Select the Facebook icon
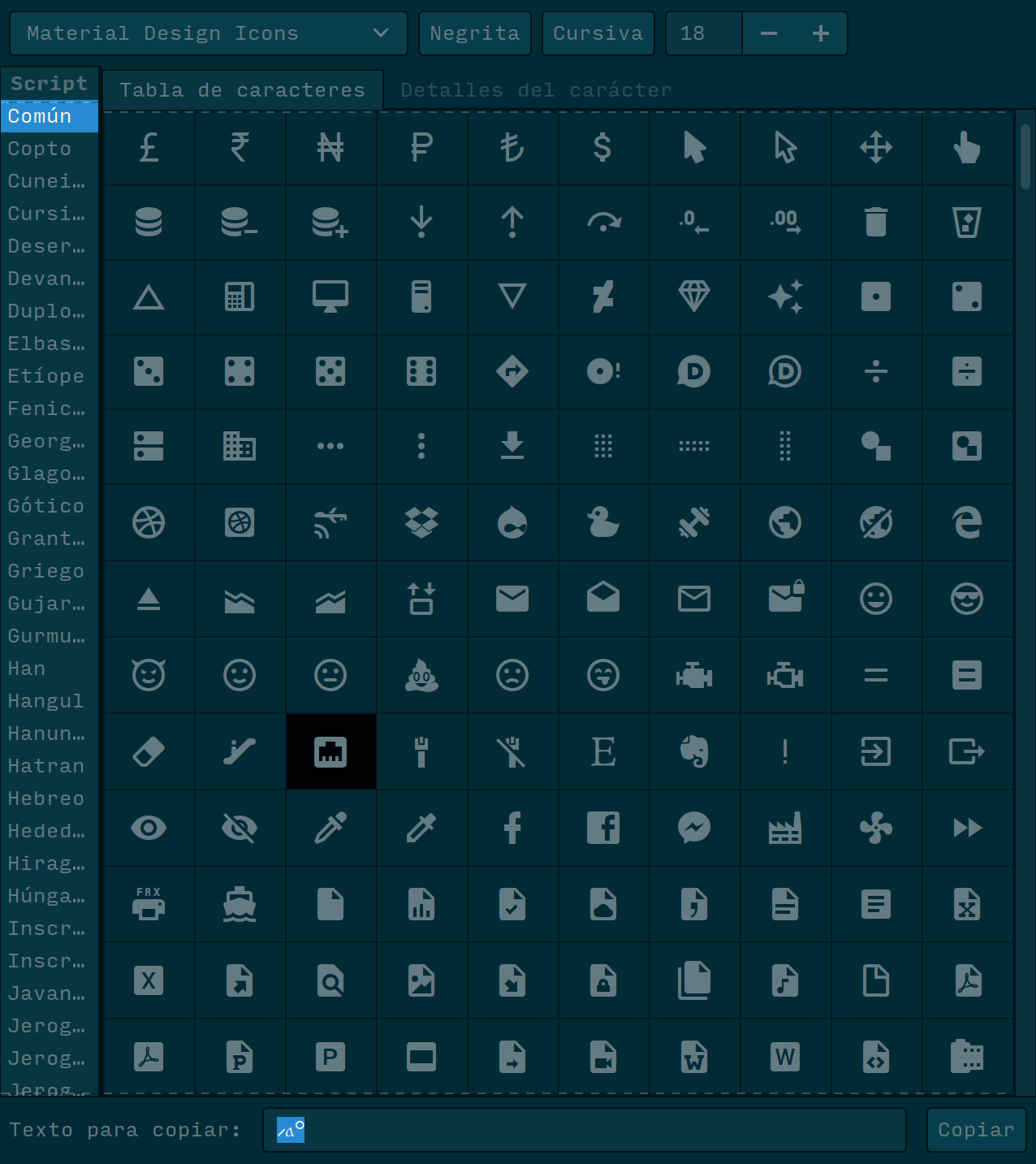 point(512,828)
